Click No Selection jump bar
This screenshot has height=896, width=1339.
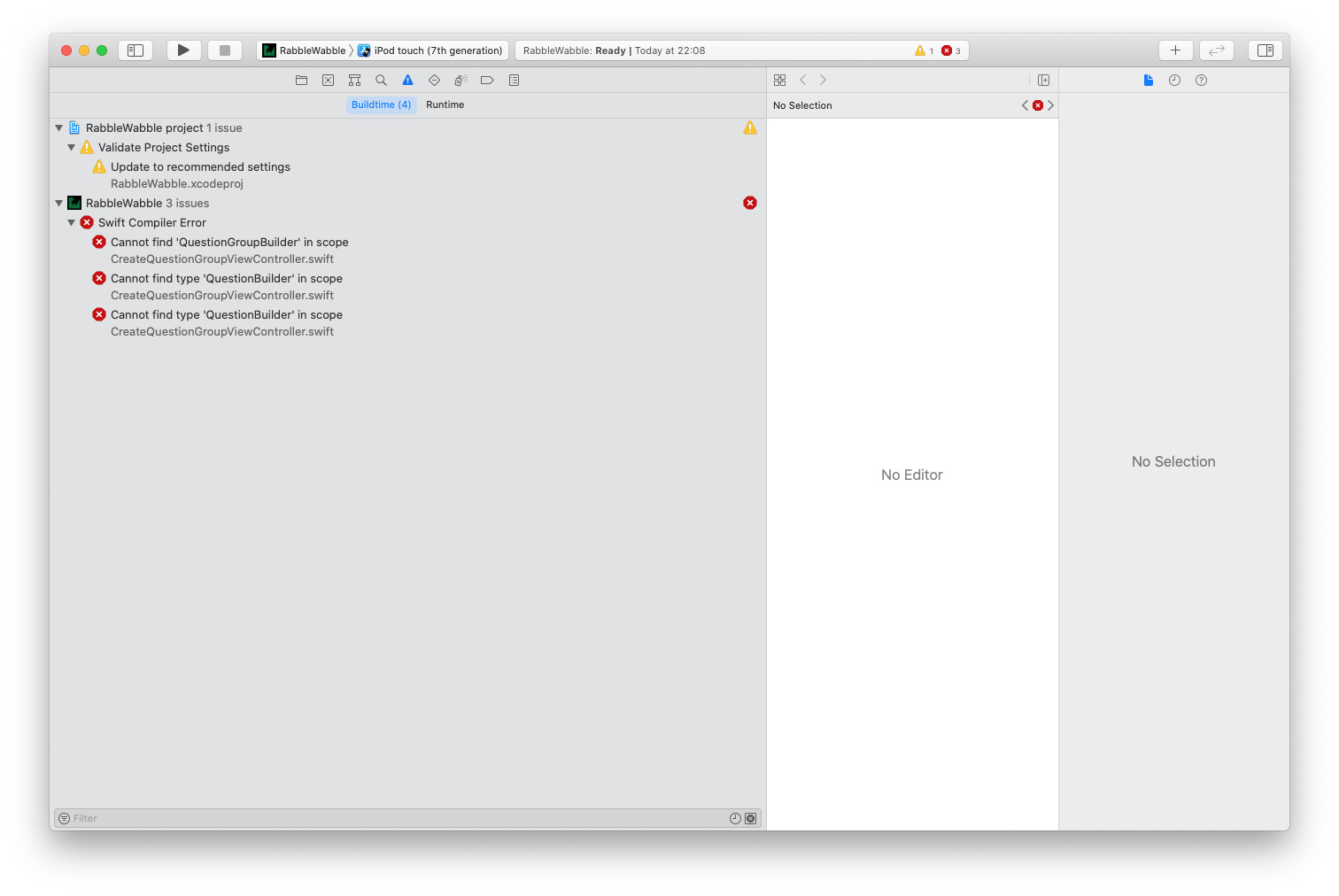802,105
